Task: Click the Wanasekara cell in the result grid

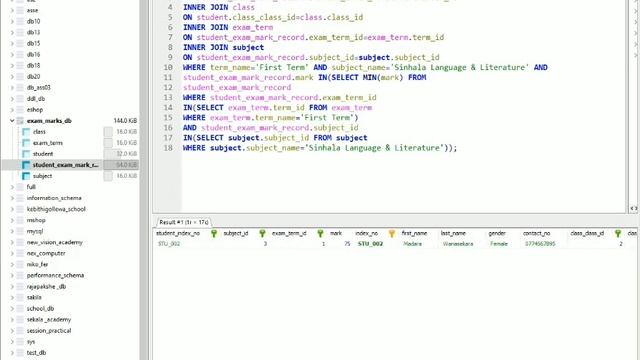Action: click(458, 244)
